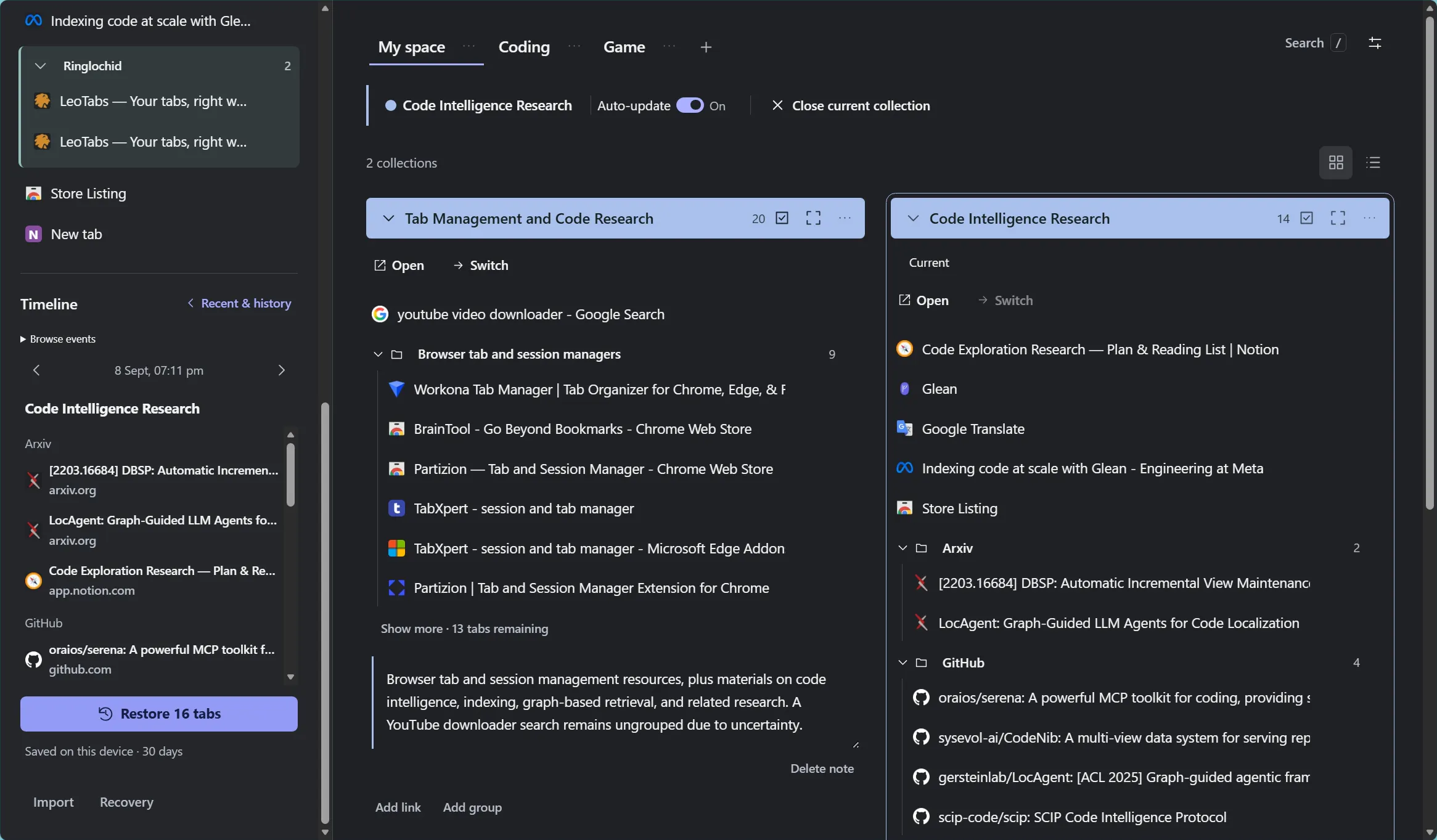Click Delete note
The width and height of the screenshot is (1437, 840).
pyautogui.click(x=822, y=769)
